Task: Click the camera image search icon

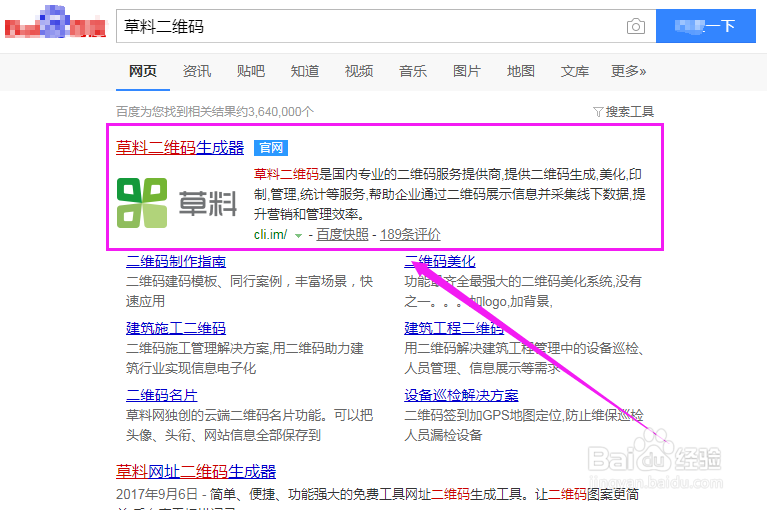Action: (635, 26)
